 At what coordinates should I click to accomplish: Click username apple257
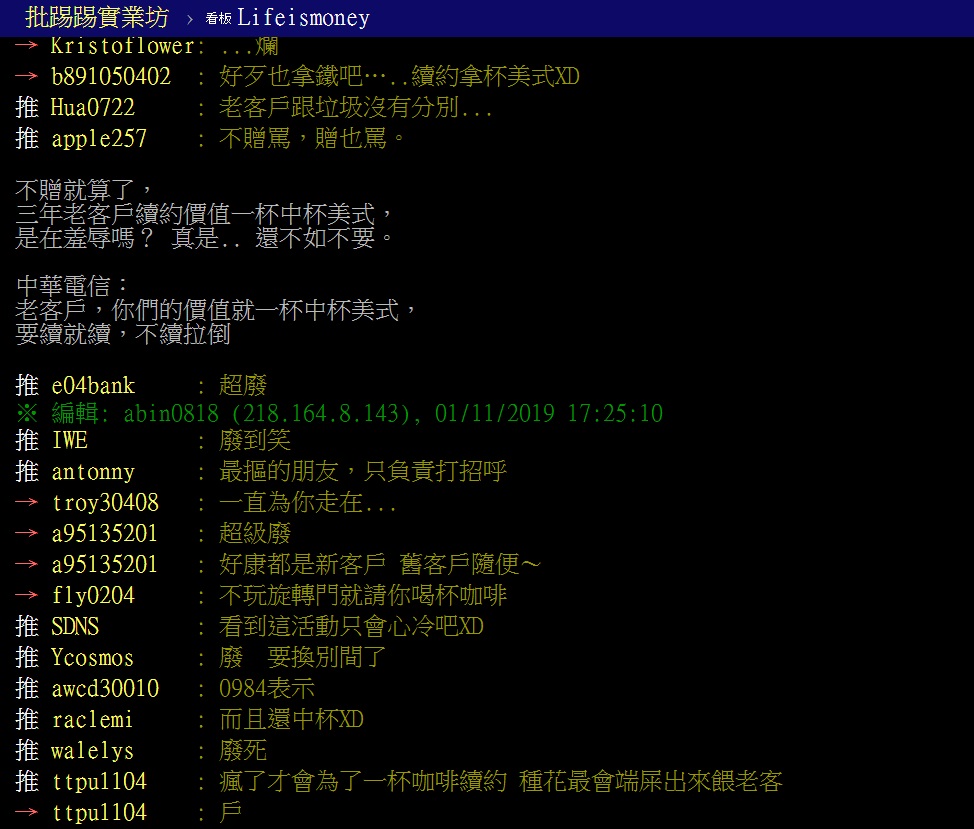pyautogui.click(x=99, y=138)
